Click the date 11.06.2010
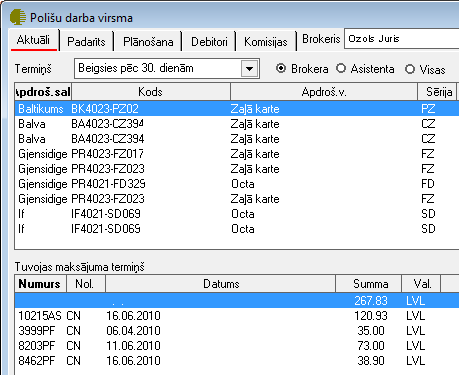This screenshot has width=459, height=375. coord(133,345)
